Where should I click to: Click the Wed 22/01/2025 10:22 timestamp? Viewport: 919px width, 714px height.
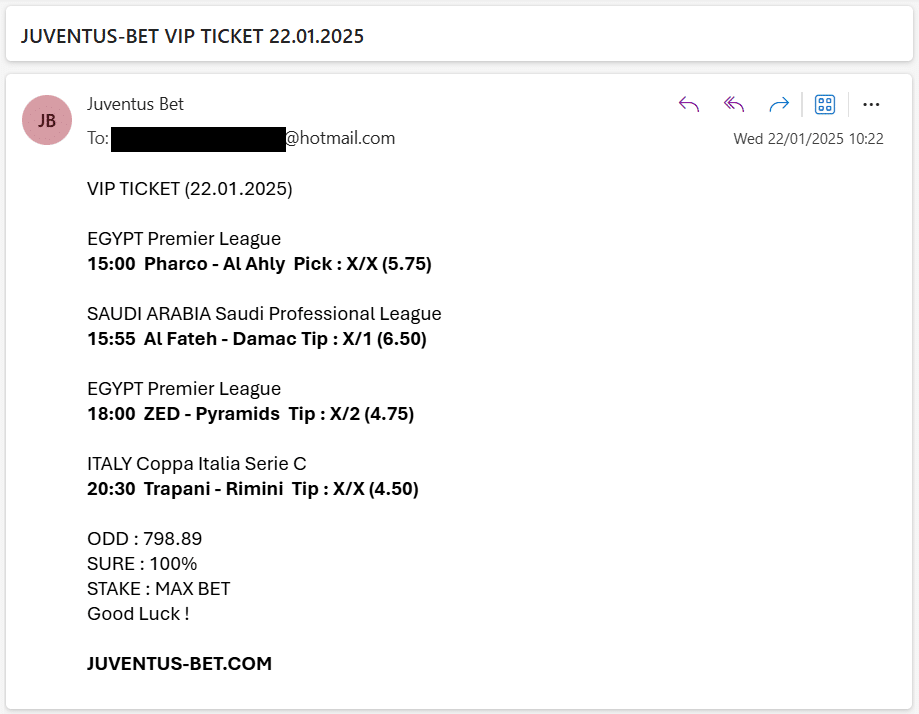click(x=808, y=139)
